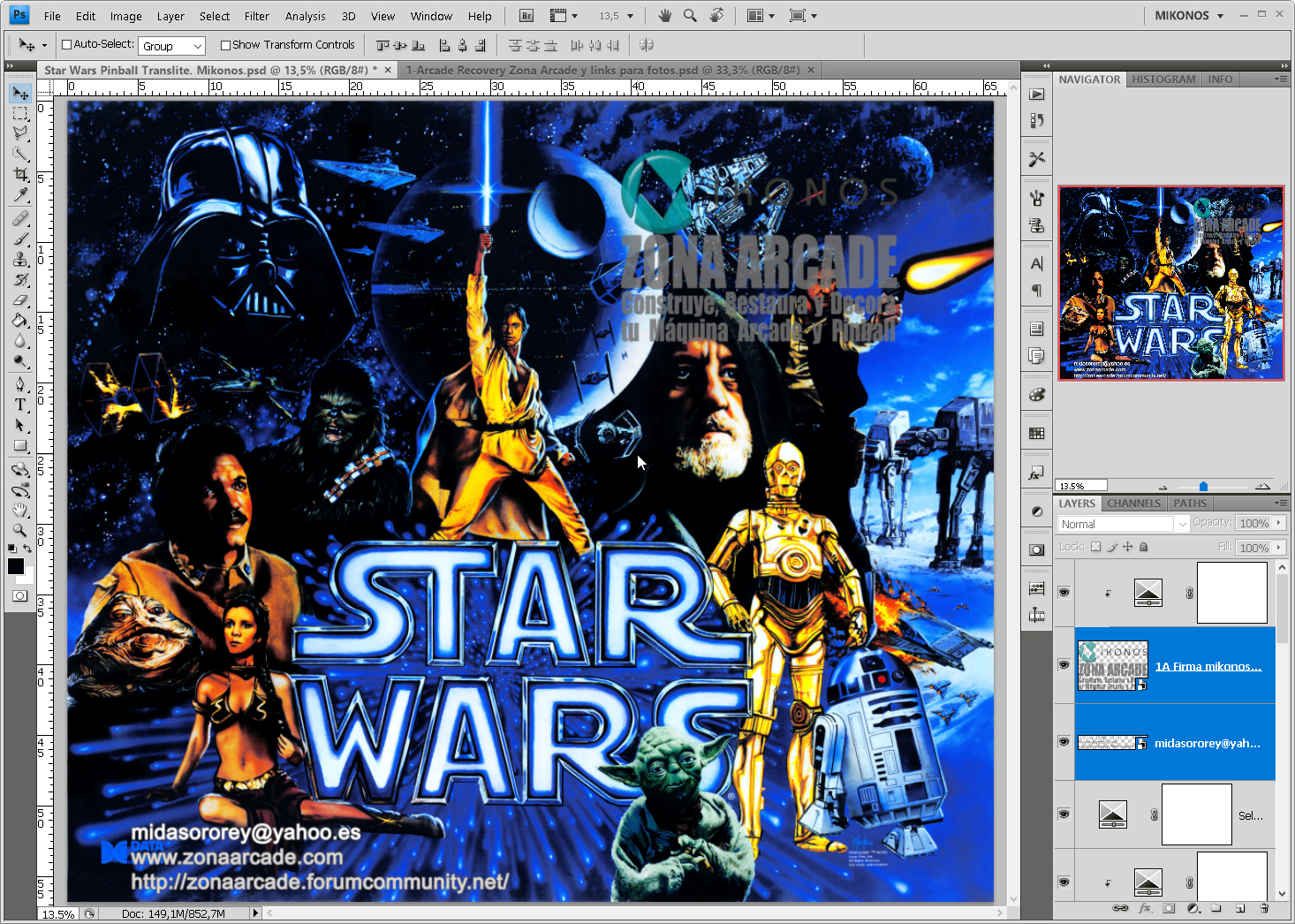Select the Eraser tool
Image resolution: width=1295 pixels, height=924 pixels.
click(21, 300)
